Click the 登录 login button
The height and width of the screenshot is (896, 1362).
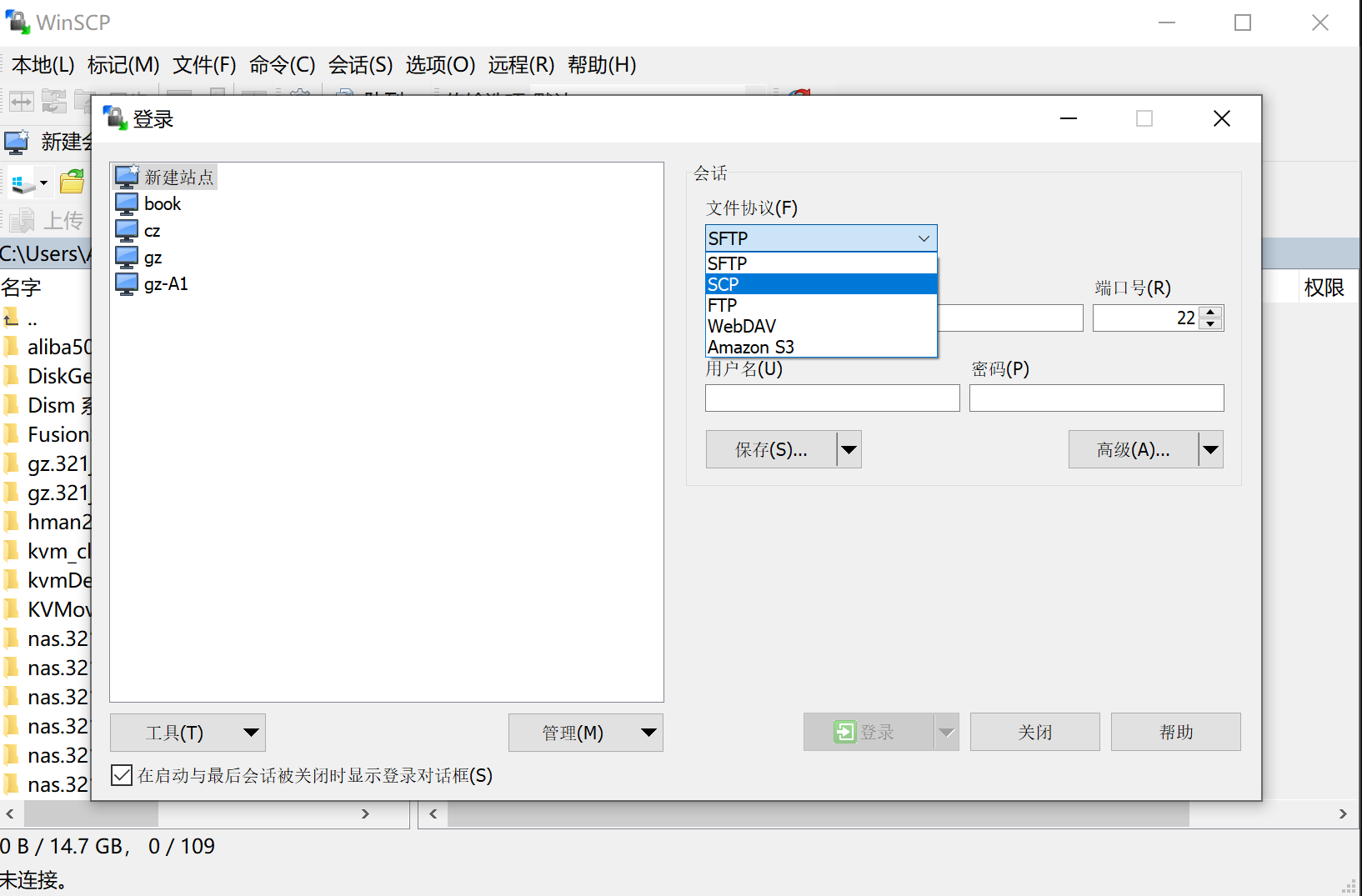pyautogui.click(x=869, y=732)
